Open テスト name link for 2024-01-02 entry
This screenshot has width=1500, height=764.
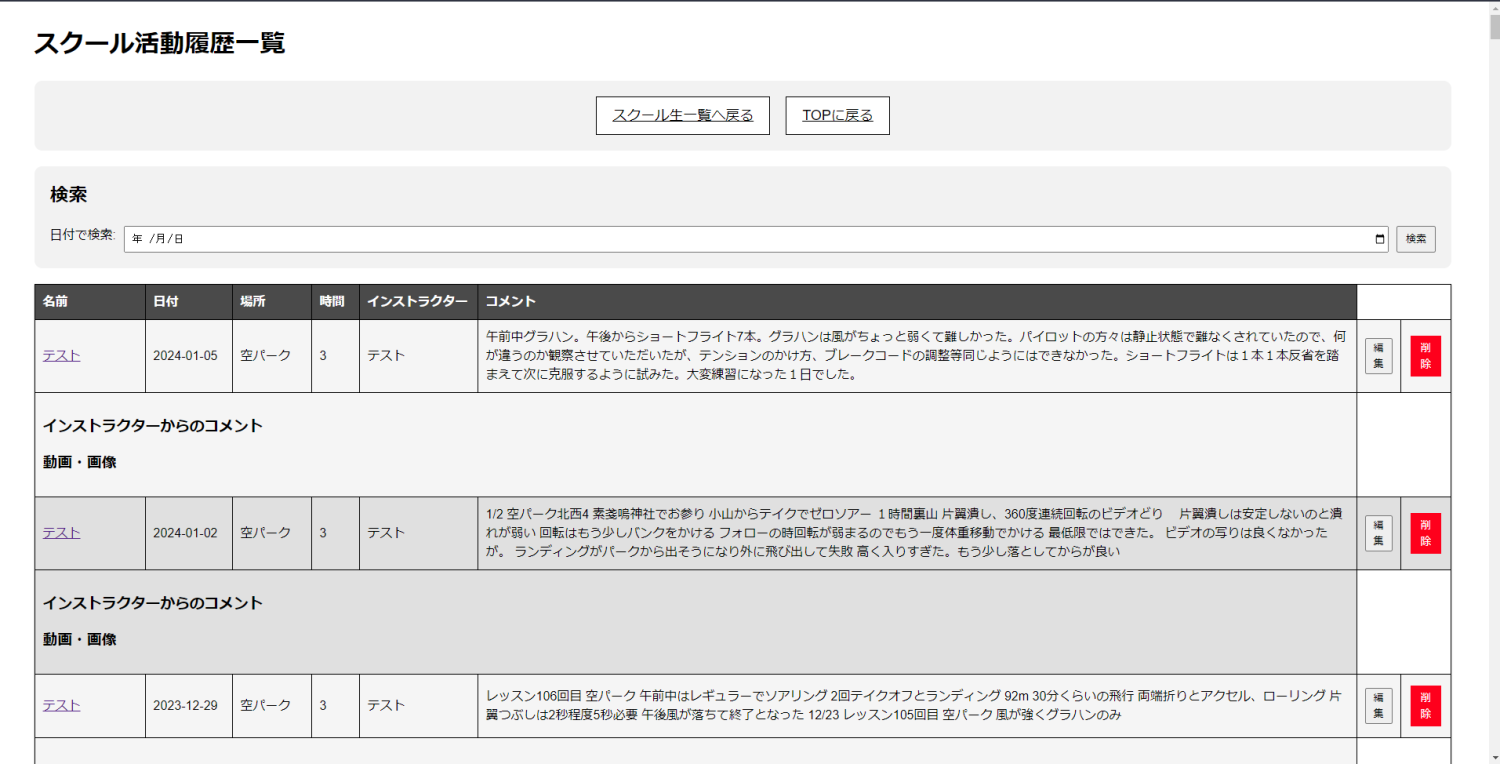point(61,533)
